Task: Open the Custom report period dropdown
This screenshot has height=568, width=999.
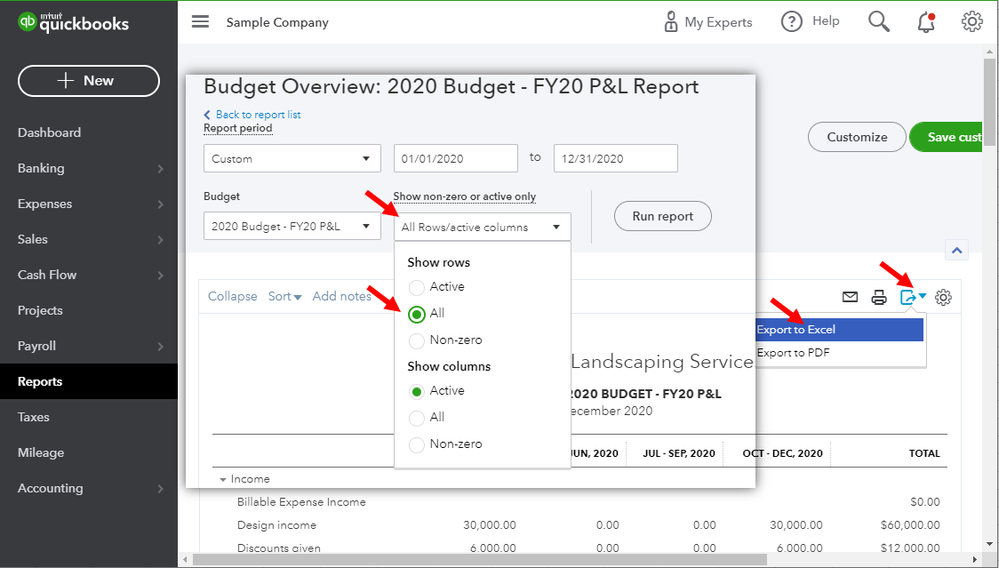Action: tap(292, 159)
